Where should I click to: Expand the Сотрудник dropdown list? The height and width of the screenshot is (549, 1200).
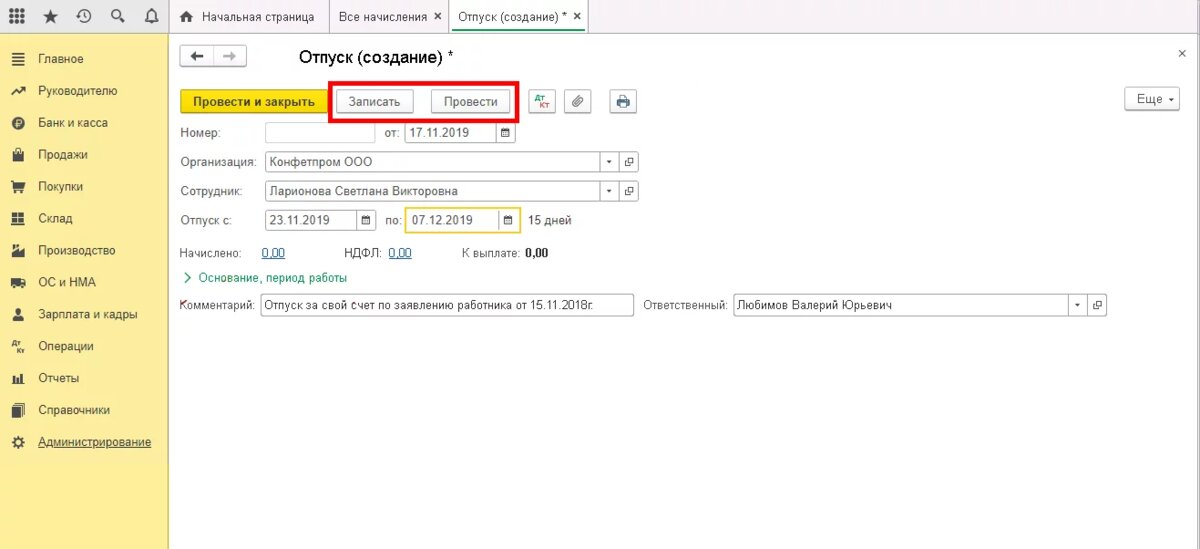point(609,191)
